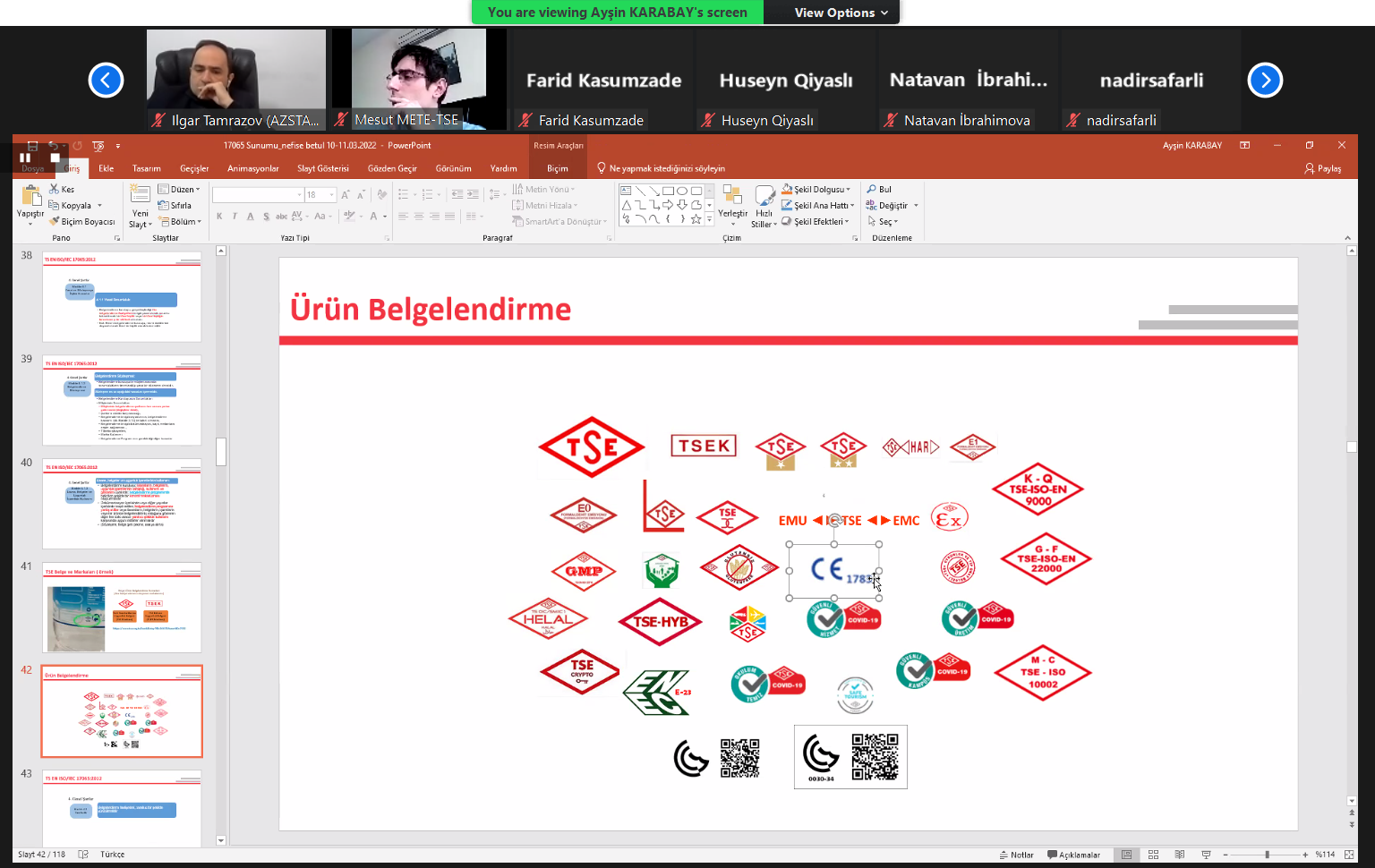The width and height of the screenshot is (1375, 868).
Task: Switch to slide sorter view in status bar
Action: pyautogui.click(x=1153, y=855)
